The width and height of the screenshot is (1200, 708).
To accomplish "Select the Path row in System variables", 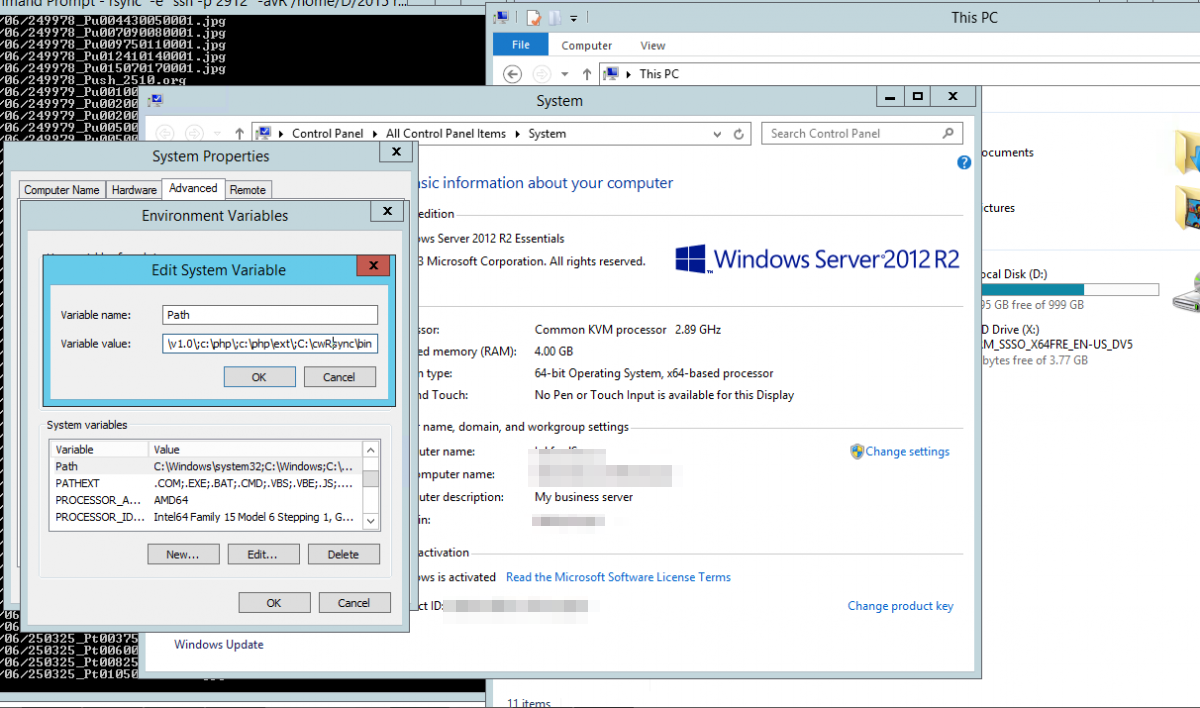I will pyautogui.click(x=206, y=466).
